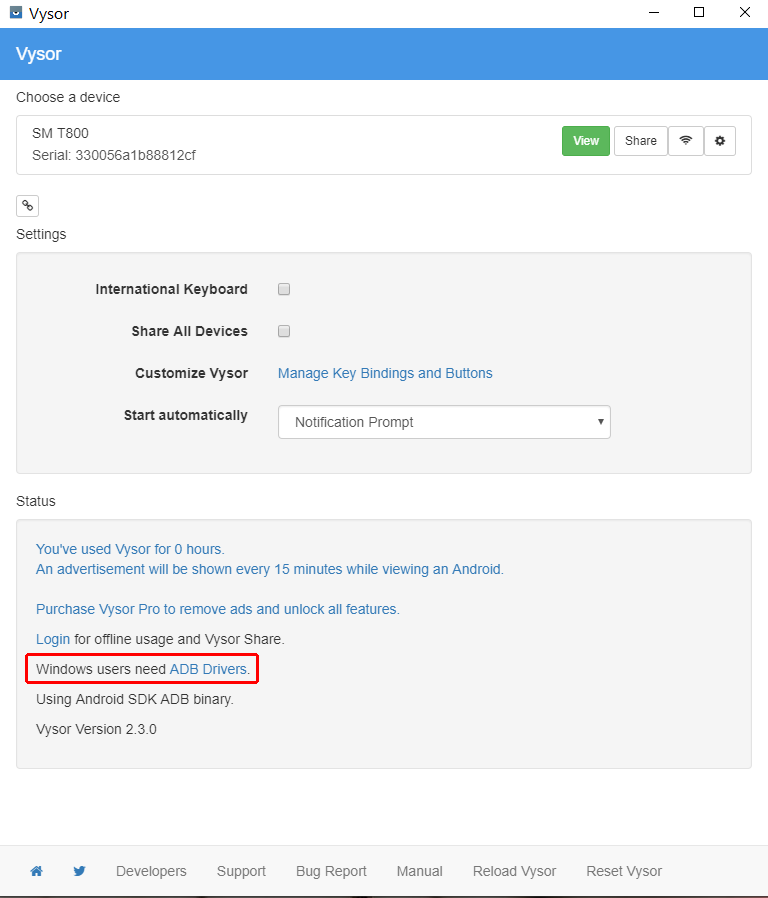This screenshot has height=898, width=768.
Task: Select Support in the footer
Action: tap(241, 871)
